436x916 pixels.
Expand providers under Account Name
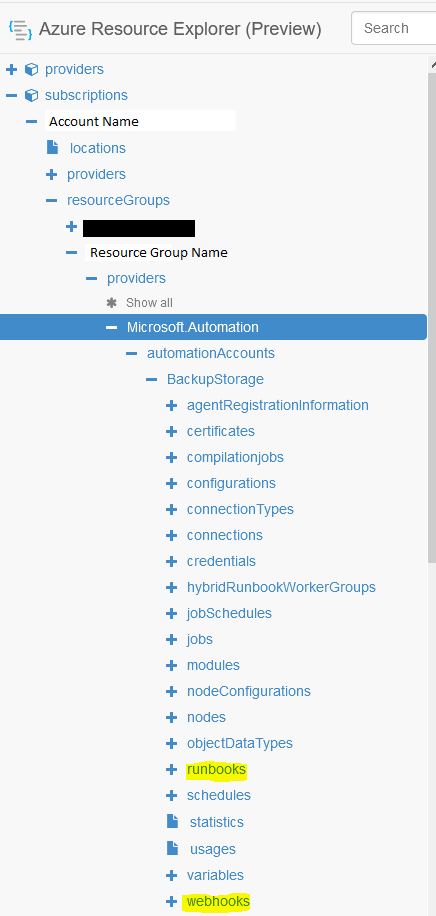point(51,174)
